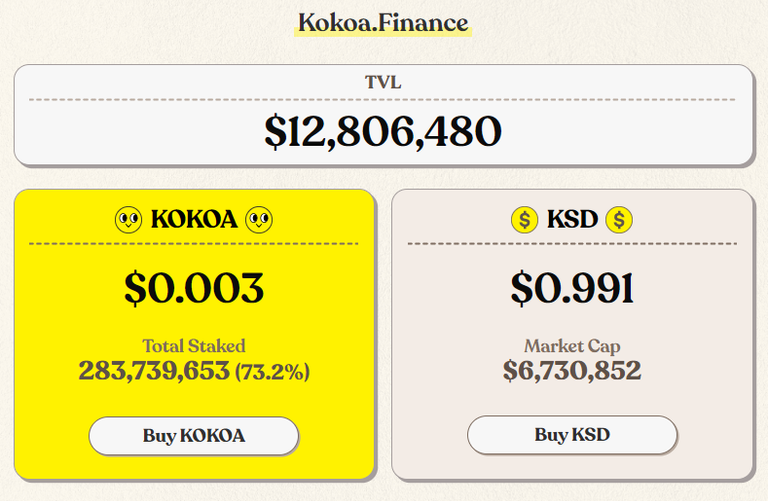The height and width of the screenshot is (501, 768).
Task: Click the KOKOA card heading text
Action: pos(194,219)
